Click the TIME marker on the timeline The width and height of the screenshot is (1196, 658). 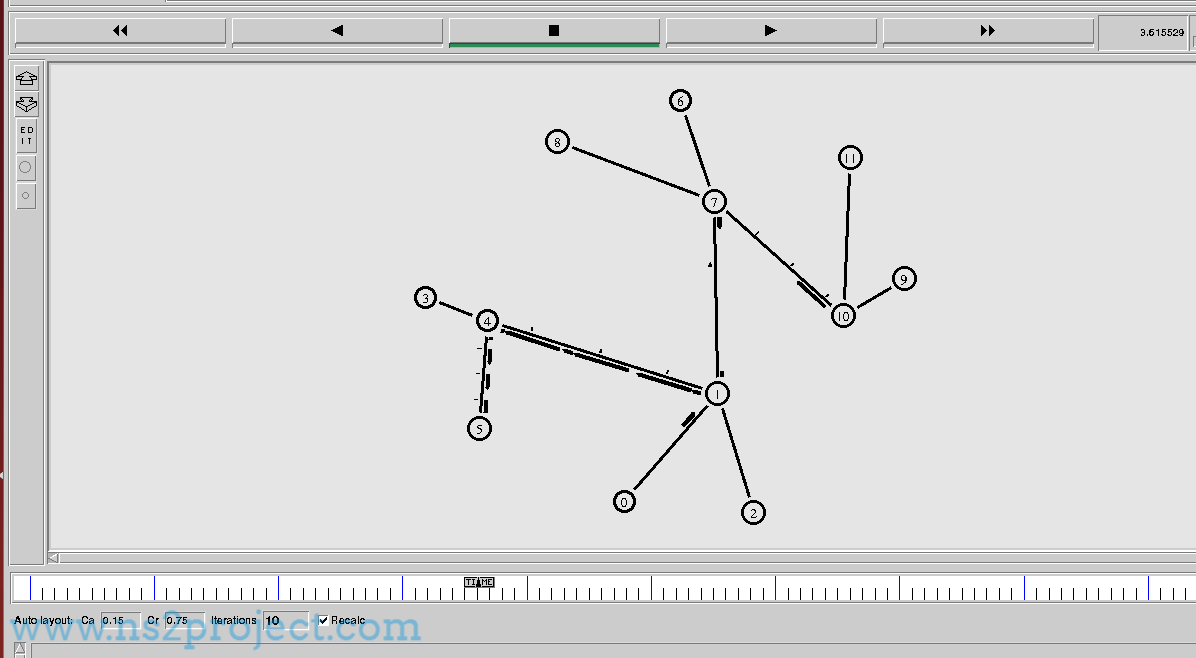479,582
